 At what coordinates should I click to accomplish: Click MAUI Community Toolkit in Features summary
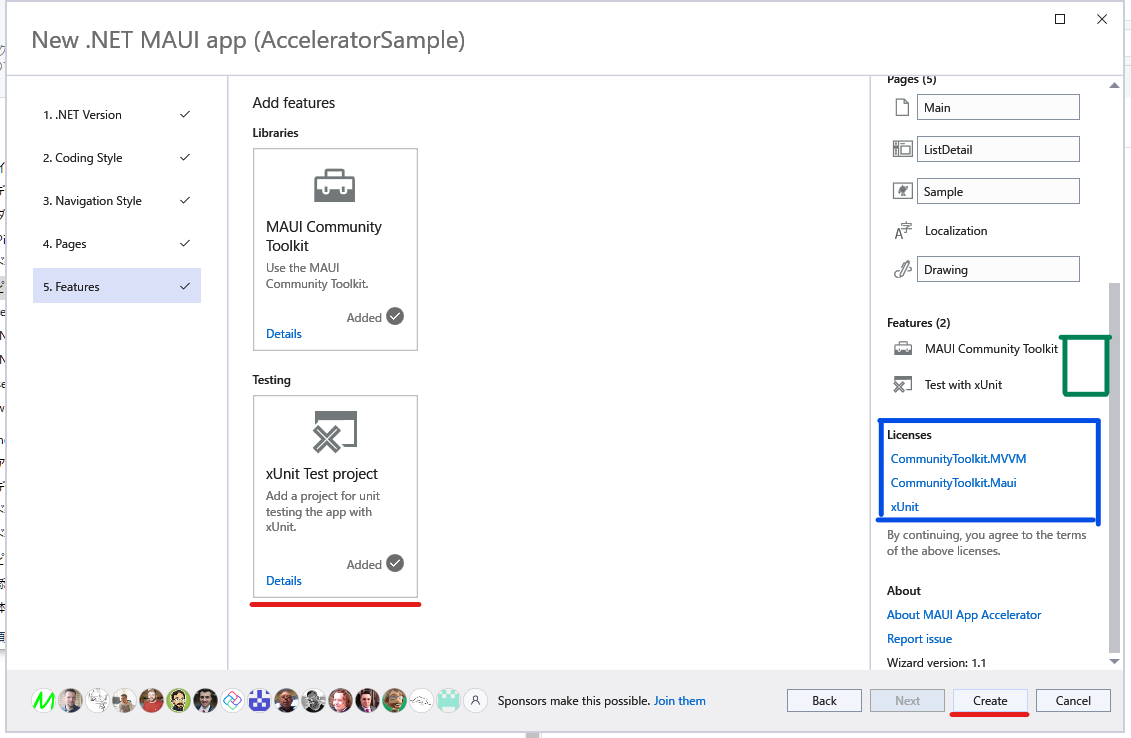(x=991, y=349)
